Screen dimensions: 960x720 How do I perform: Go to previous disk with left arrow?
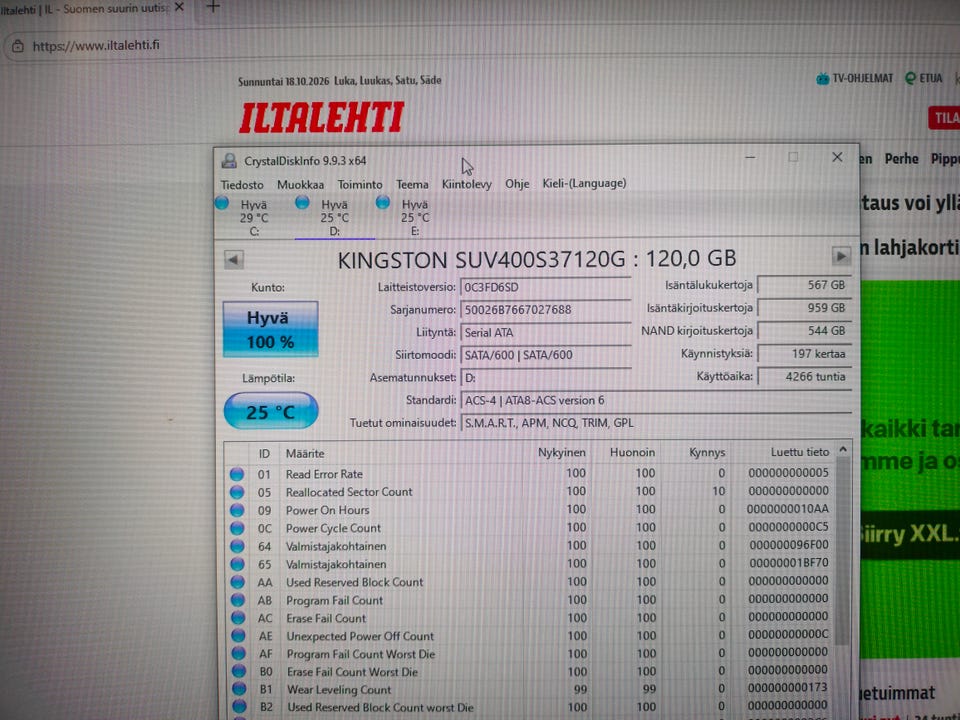tap(233, 260)
